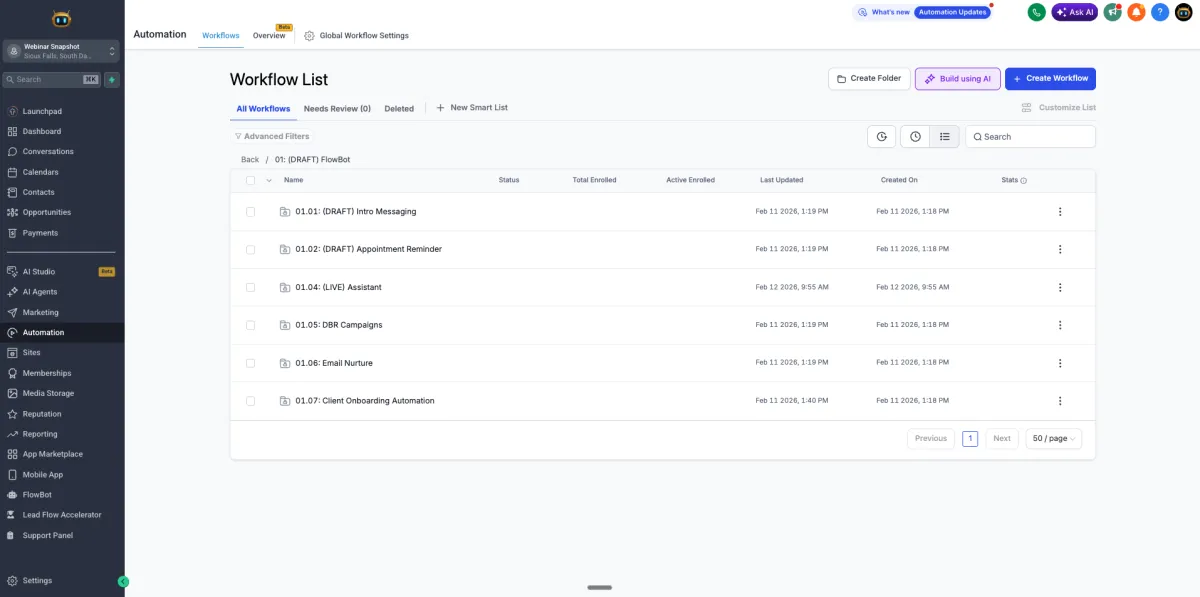This screenshot has width=1200, height=597.
Task: Click the Create Workflow button
Action: 1050,78
